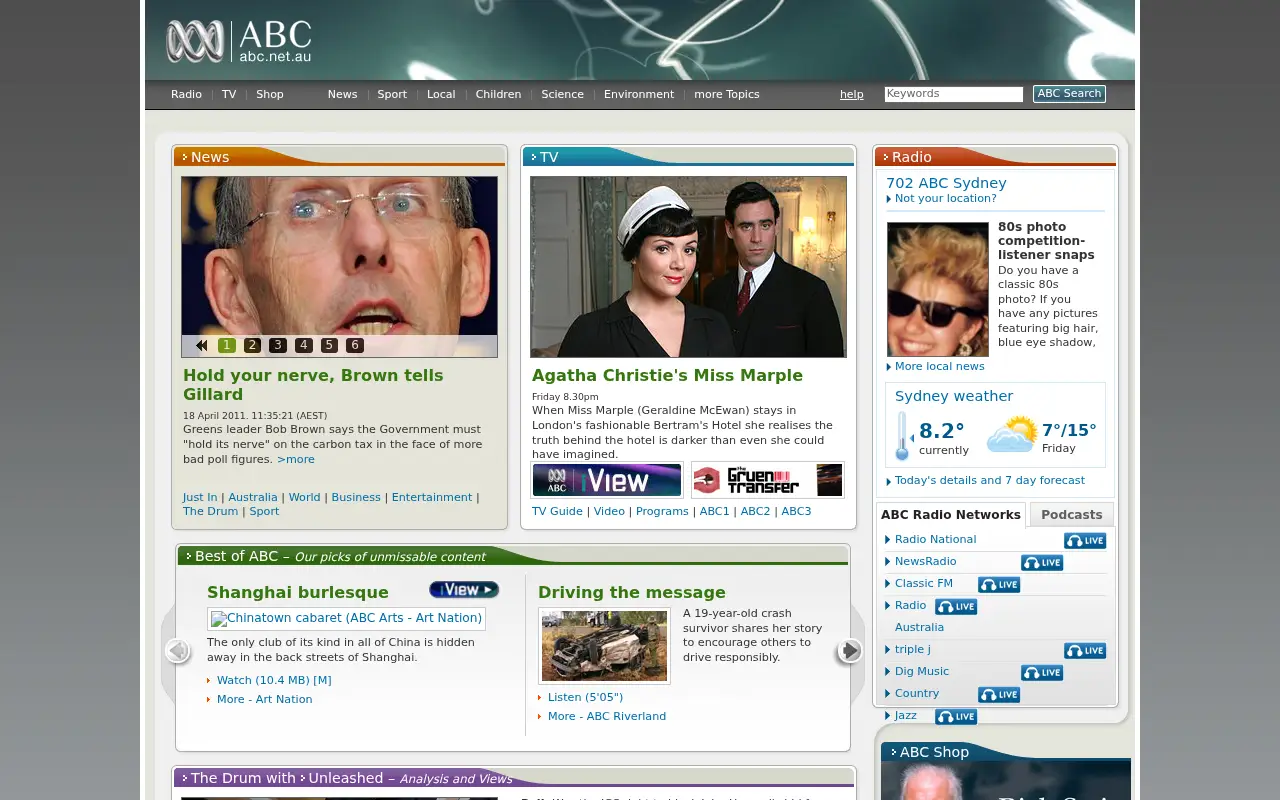
Task: Listen live to Jazz
Action: pyautogui.click(x=956, y=717)
